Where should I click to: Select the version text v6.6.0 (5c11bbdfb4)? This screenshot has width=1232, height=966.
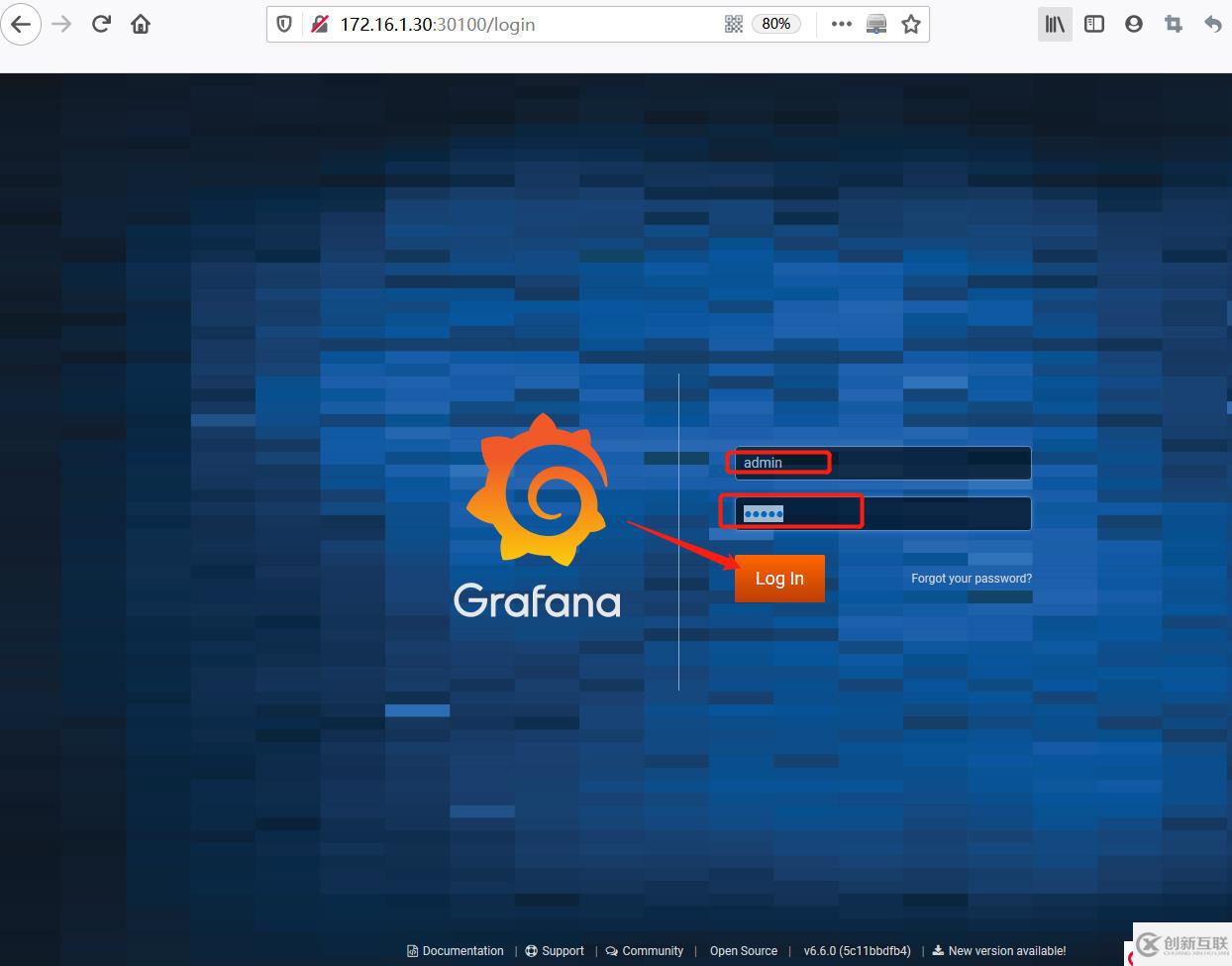858,951
